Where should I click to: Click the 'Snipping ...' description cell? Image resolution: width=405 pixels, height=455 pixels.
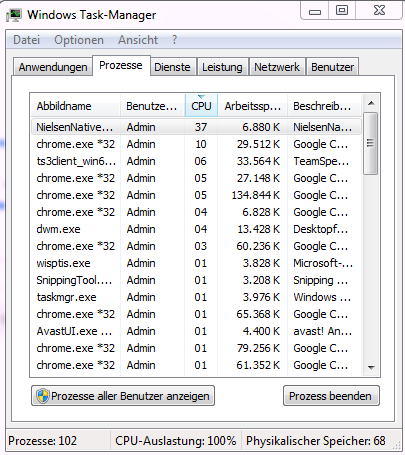point(320,280)
